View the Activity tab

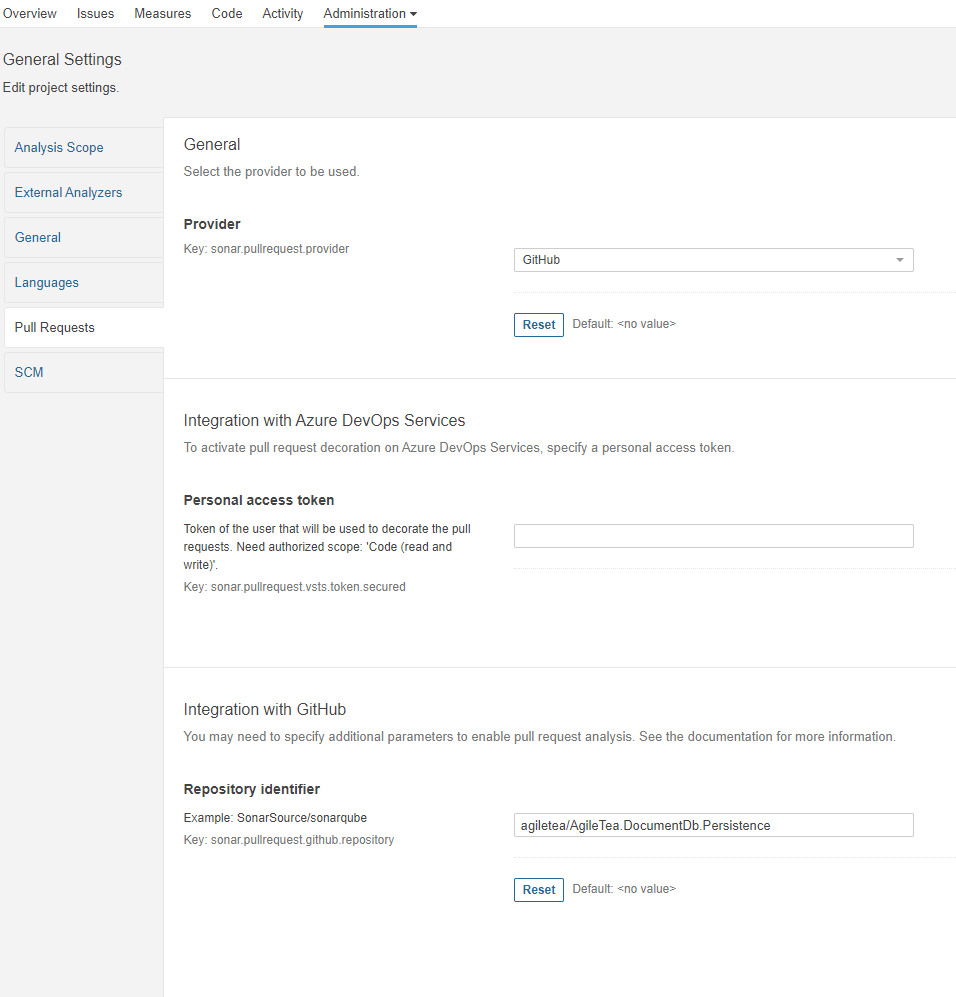tap(283, 13)
